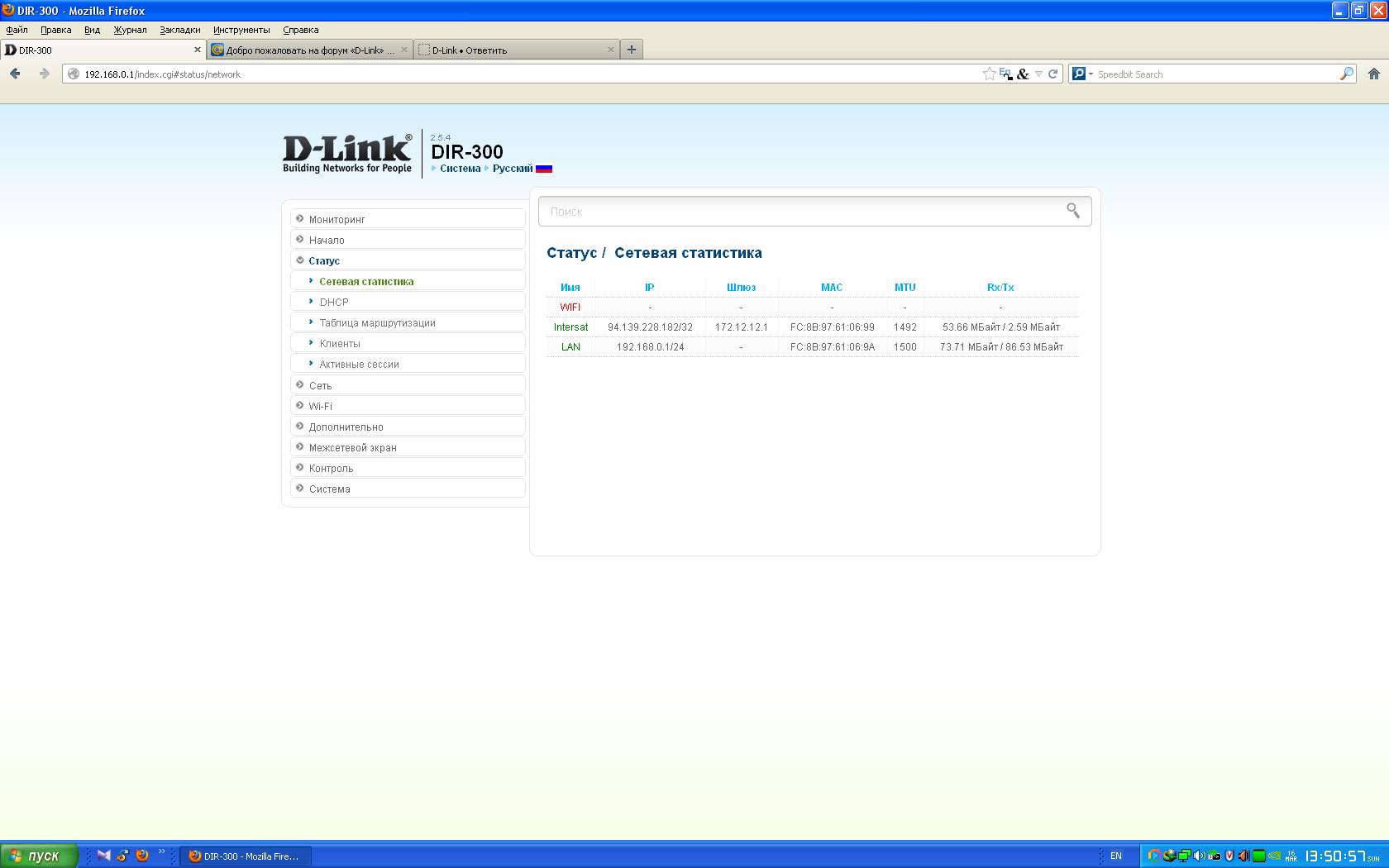
Task: Click the green square tray icon
Action: click(1259, 856)
